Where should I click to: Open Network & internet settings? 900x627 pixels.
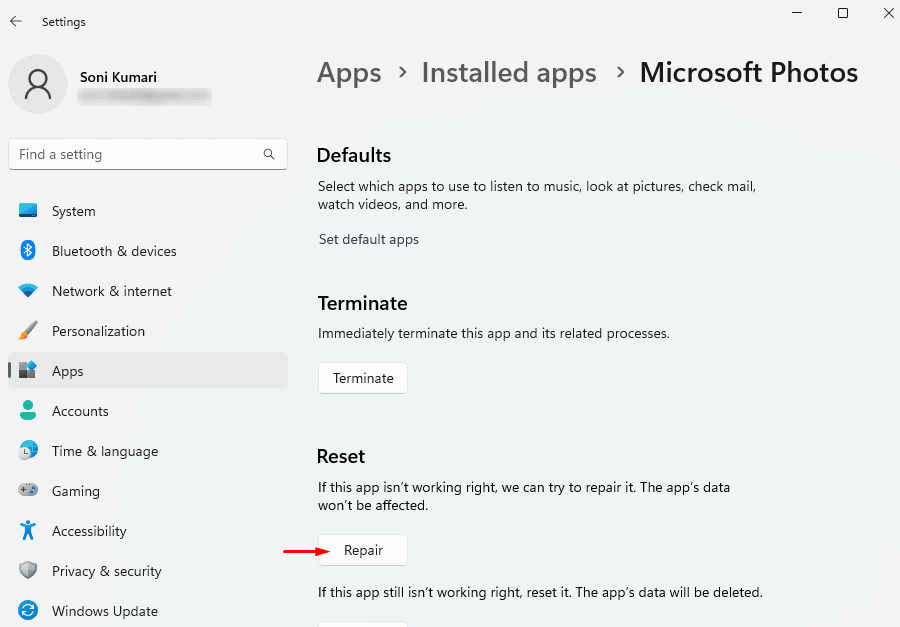coord(148,291)
